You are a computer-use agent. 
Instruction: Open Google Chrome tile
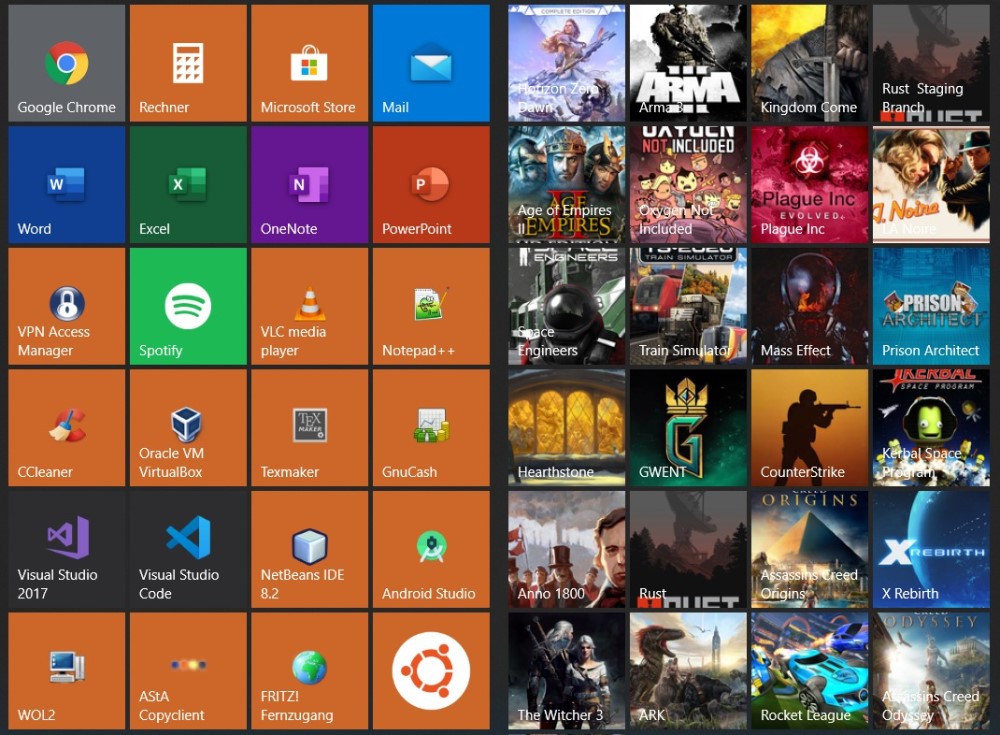pyautogui.click(x=67, y=63)
